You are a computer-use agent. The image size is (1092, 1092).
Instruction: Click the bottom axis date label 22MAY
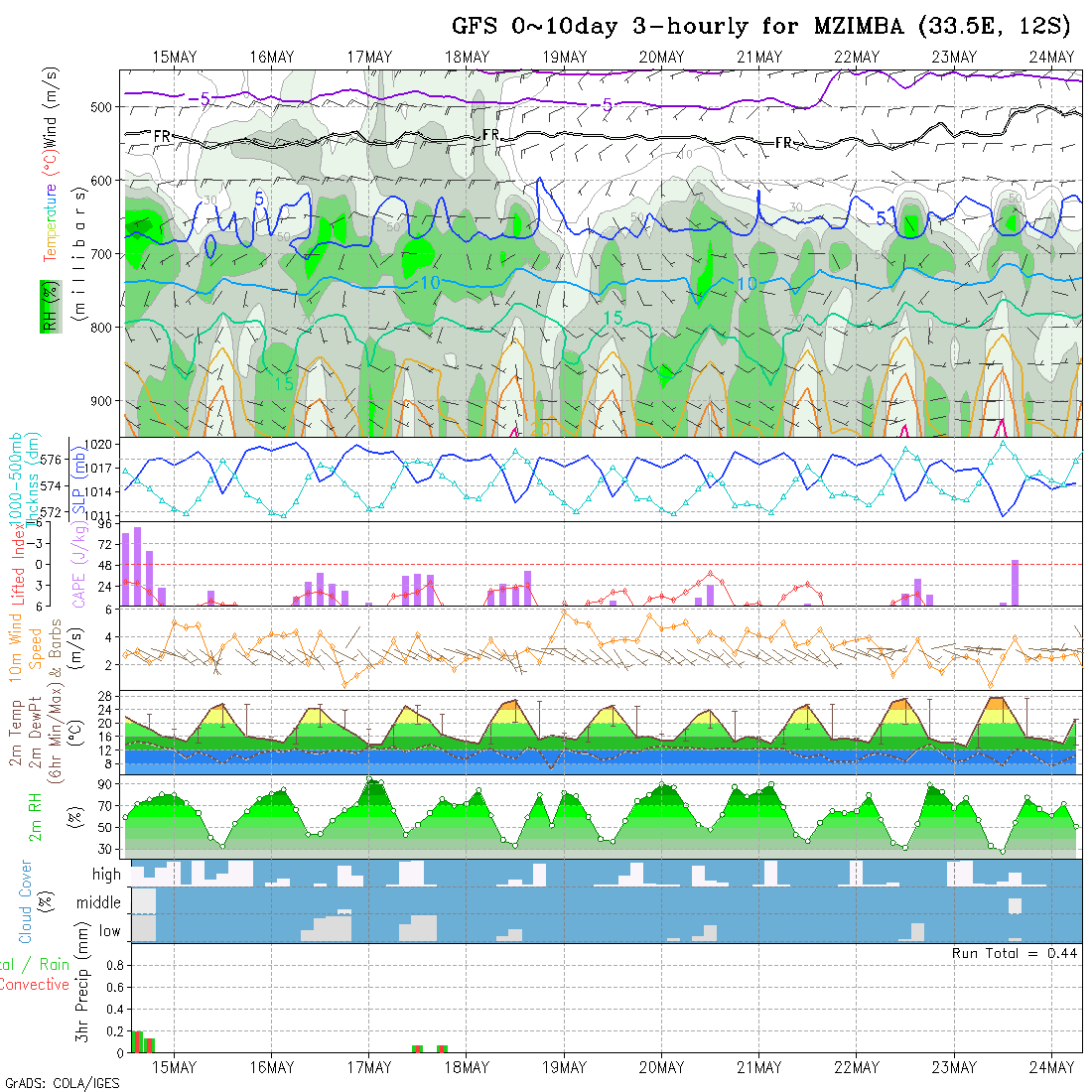[x=857, y=1067]
